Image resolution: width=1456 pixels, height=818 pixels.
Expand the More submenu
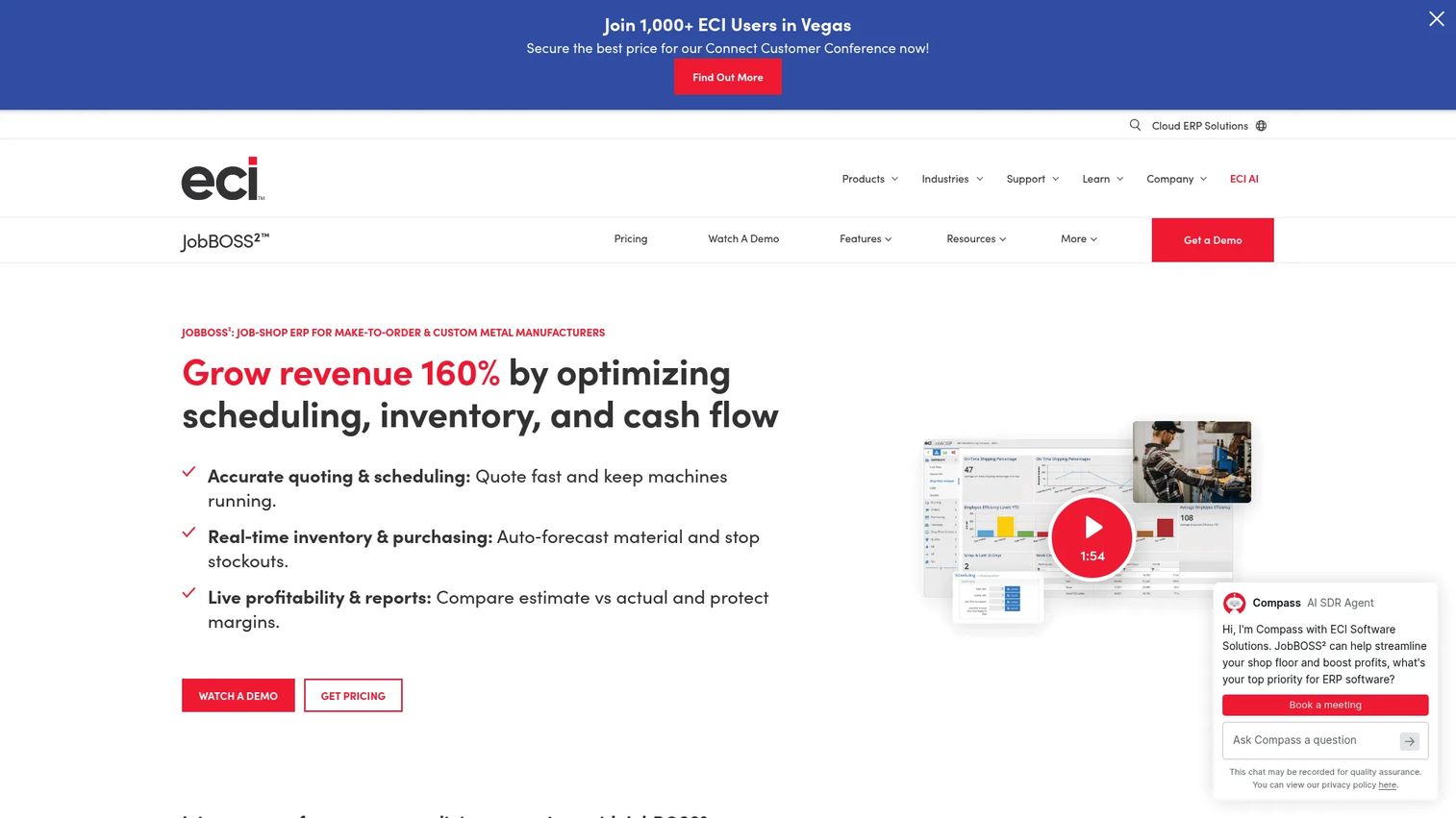click(x=1079, y=239)
